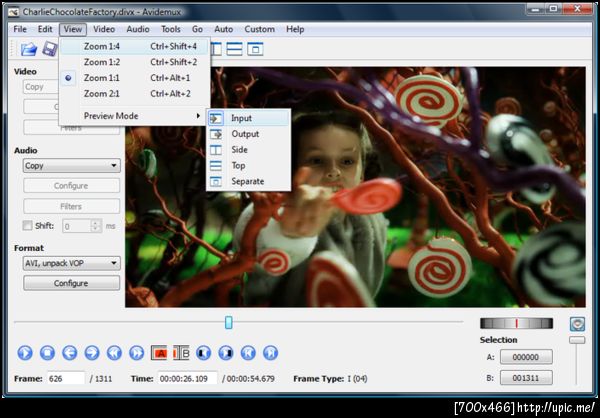Click the audio speaker icon above volume
600x418 pixels.
pyautogui.click(x=577, y=324)
